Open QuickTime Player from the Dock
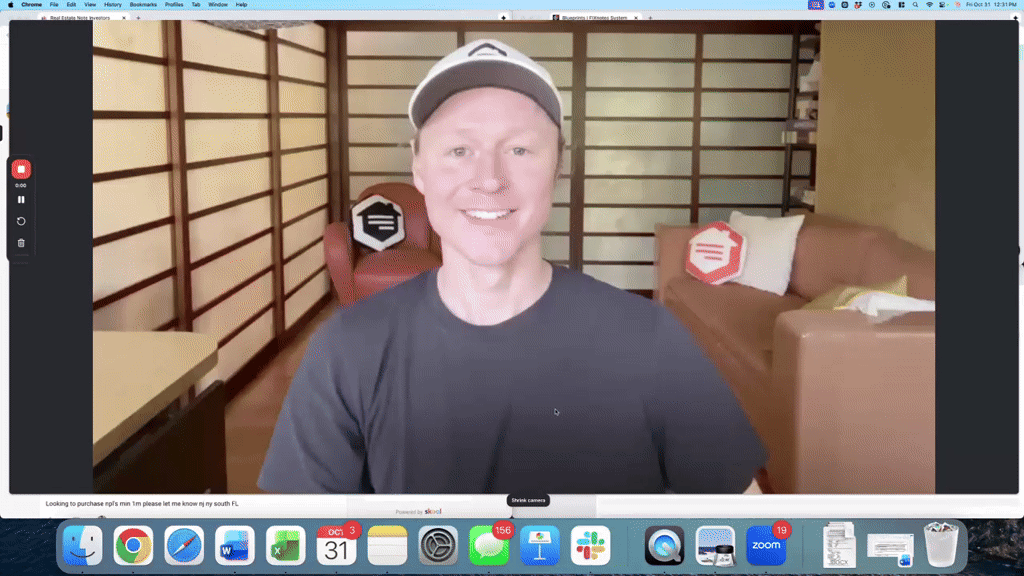 [x=665, y=545]
